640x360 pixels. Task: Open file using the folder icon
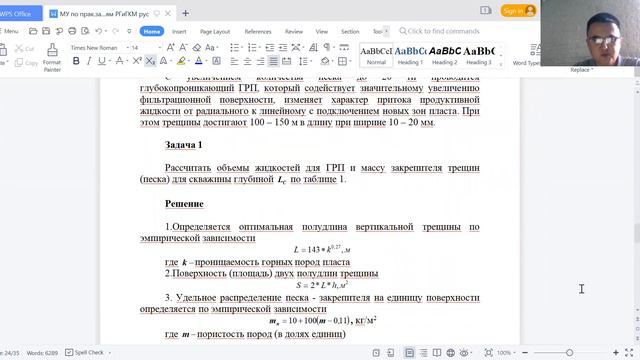coord(33,31)
